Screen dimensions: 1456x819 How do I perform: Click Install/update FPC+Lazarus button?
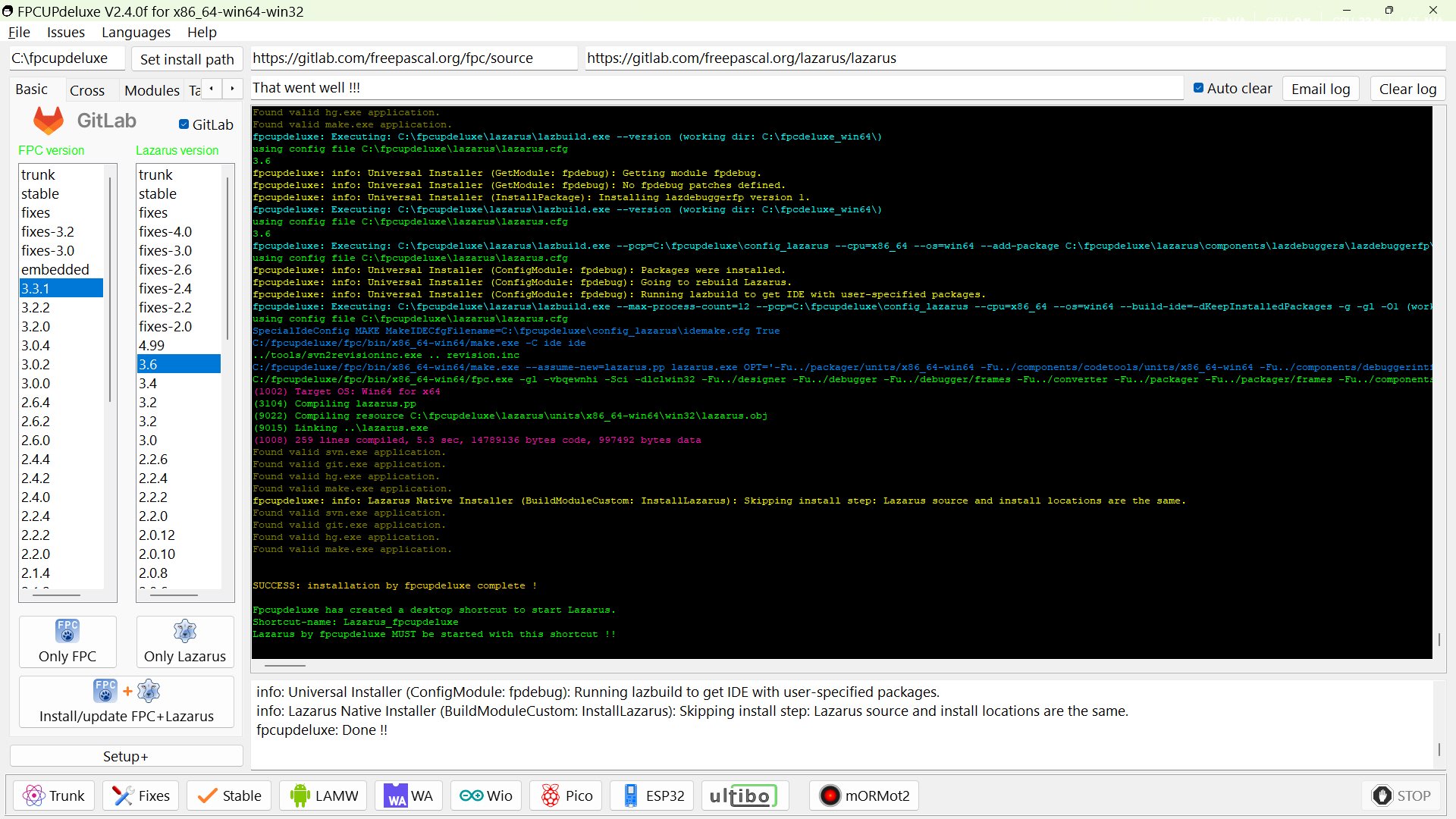[127, 702]
